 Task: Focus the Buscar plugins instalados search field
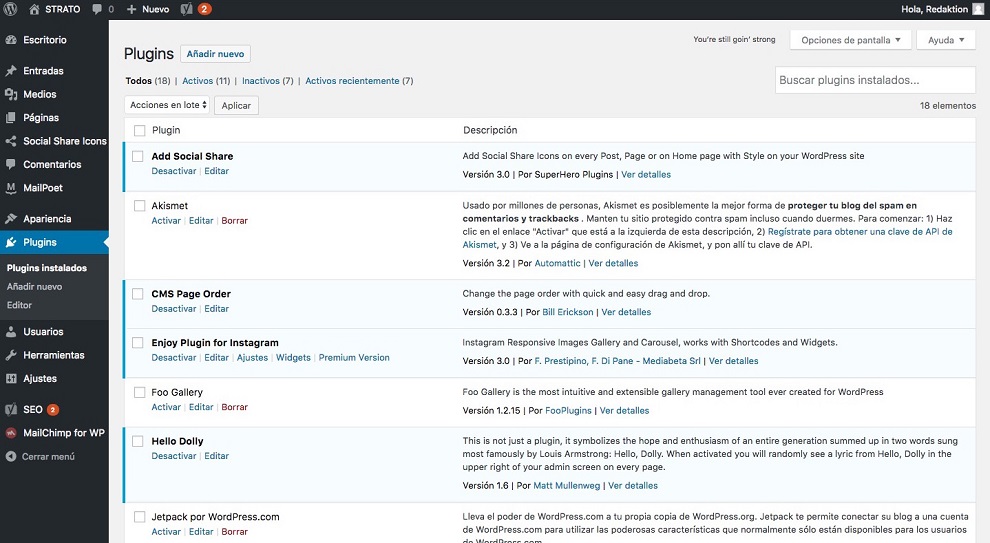(x=875, y=80)
